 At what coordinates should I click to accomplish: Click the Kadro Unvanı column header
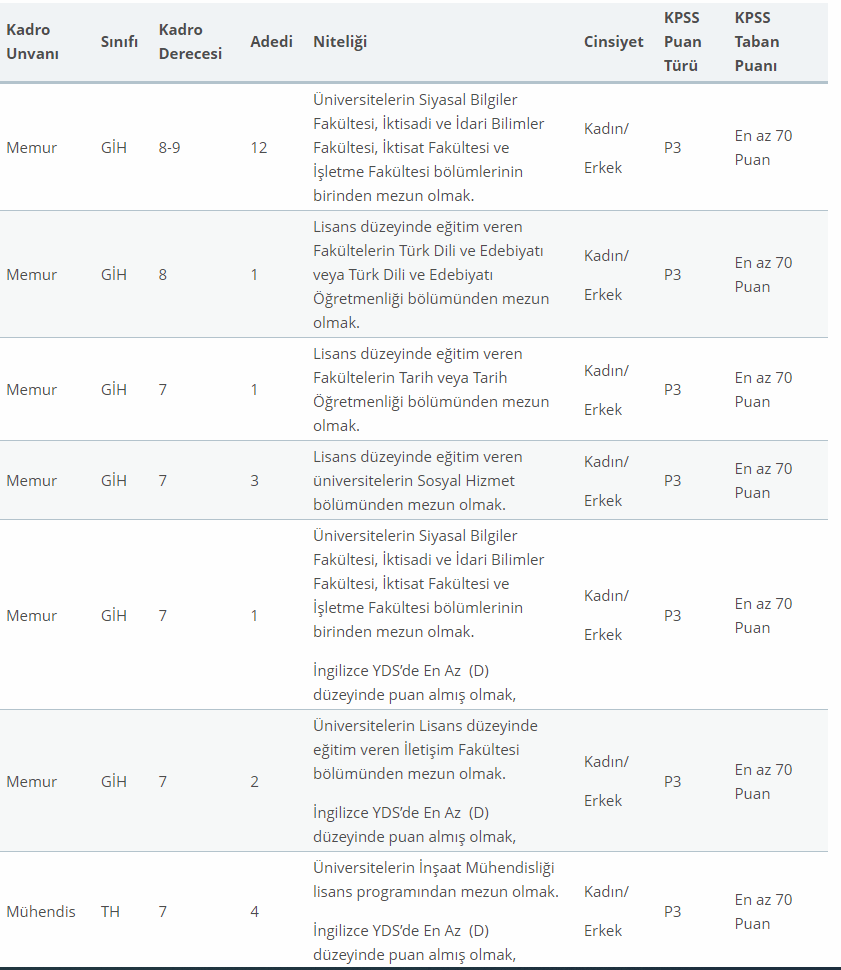point(32,41)
